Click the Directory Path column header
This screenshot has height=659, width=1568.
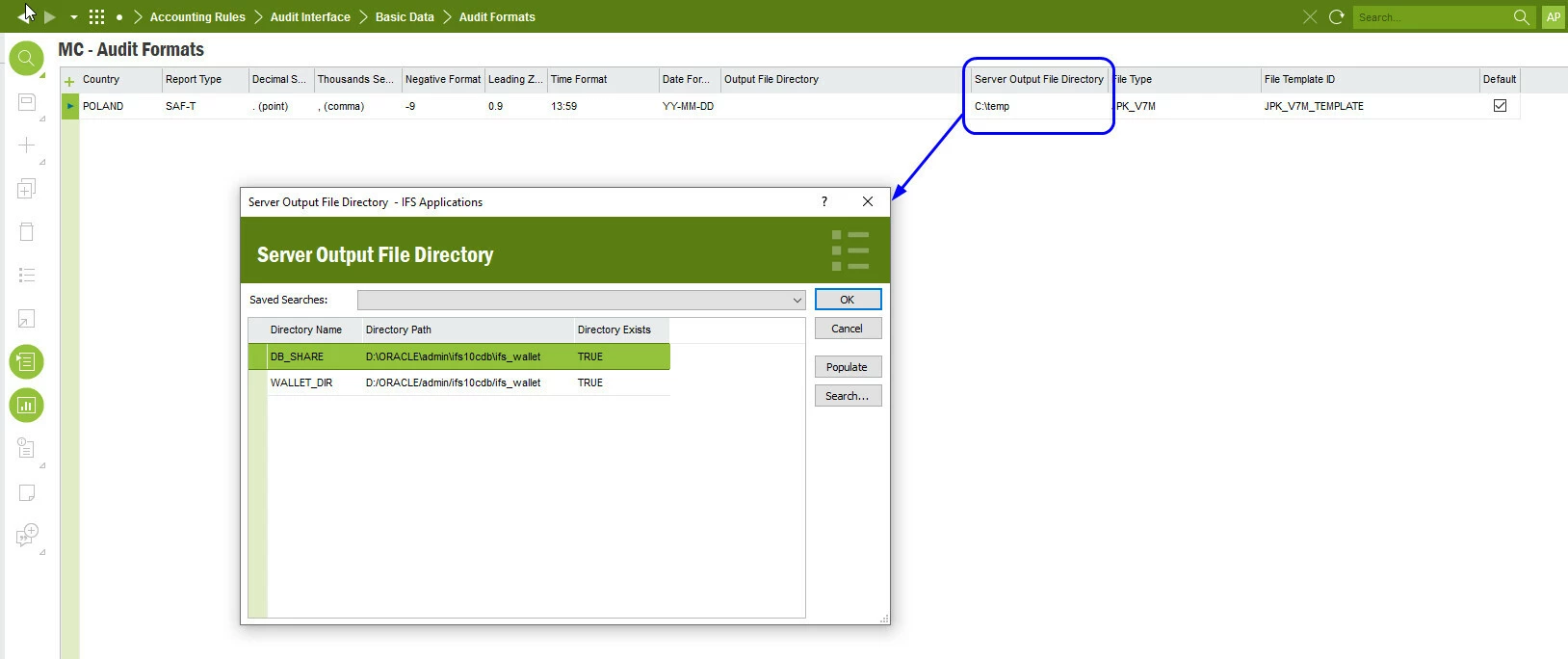(468, 329)
